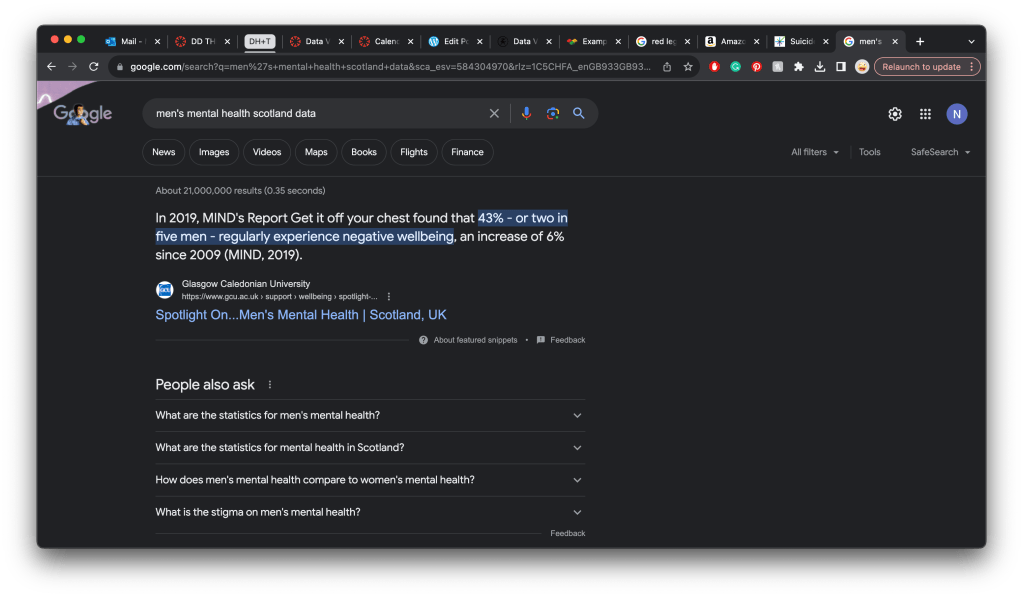Select the Images search filter
This screenshot has height=597, width=1023.
click(214, 152)
